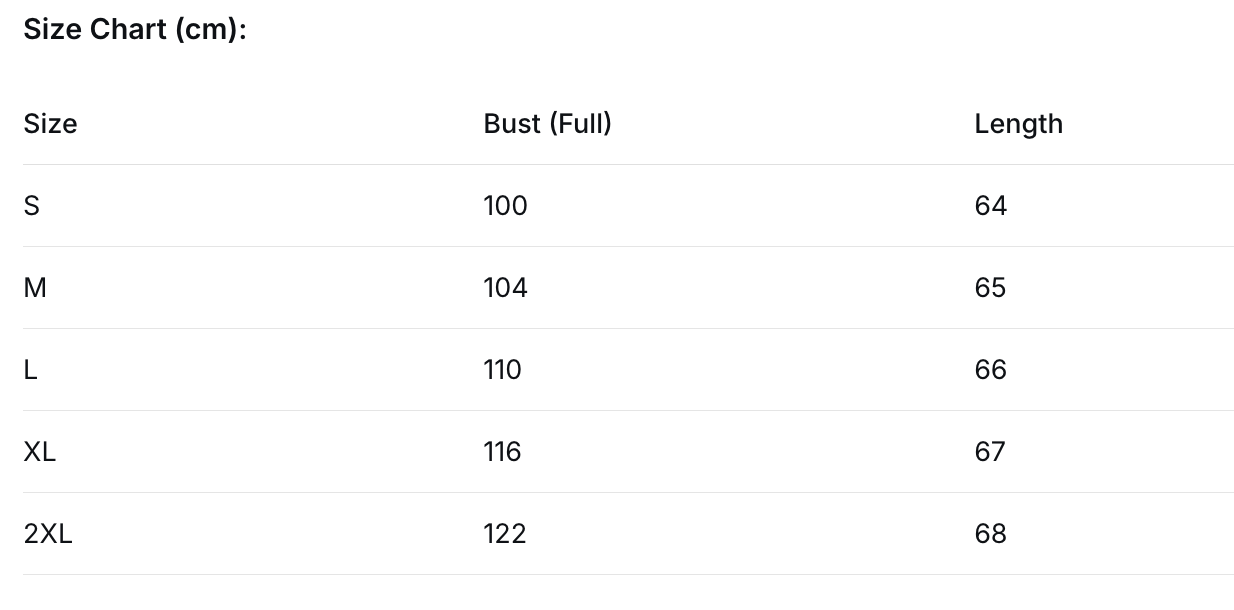Click the S size row label
Image resolution: width=1234 pixels, height=610 pixels.
(x=31, y=206)
